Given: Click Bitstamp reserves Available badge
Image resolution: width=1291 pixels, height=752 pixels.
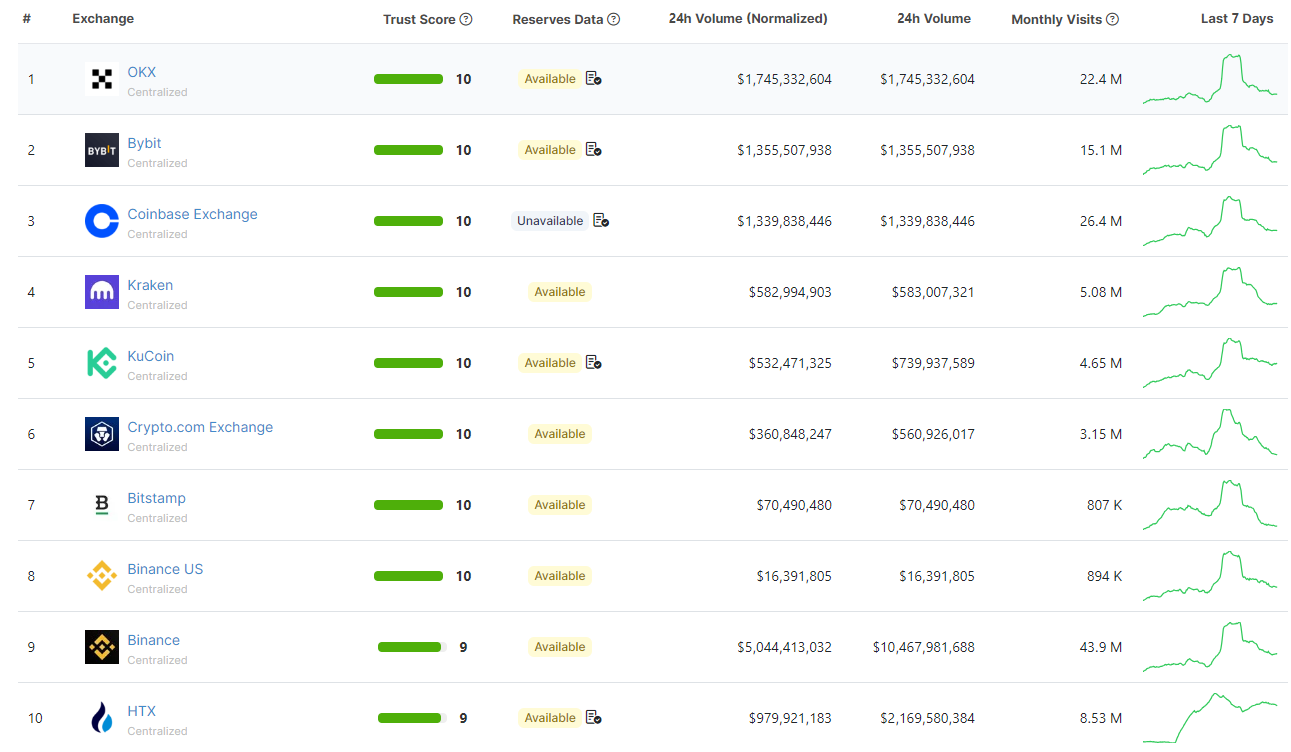Looking at the screenshot, I should click(560, 505).
